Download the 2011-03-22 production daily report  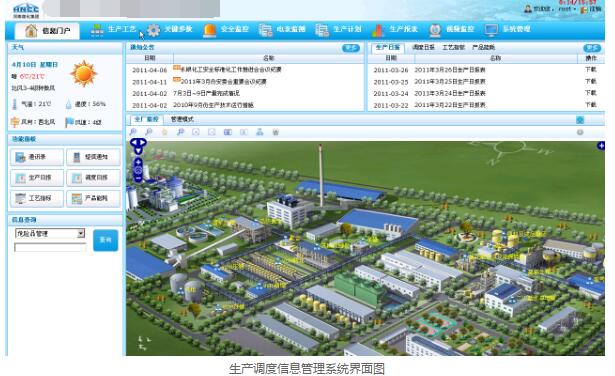[590, 105]
